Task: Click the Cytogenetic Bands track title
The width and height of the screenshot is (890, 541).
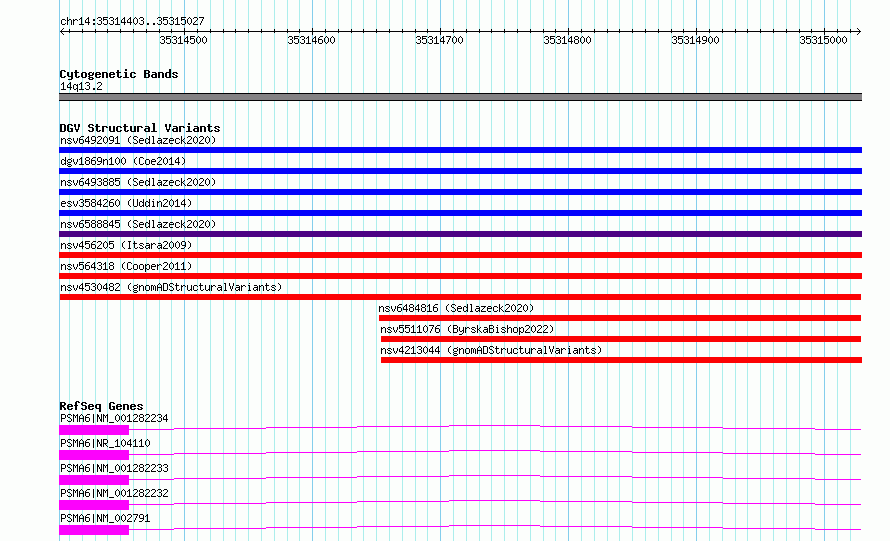Action: coord(119,74)
